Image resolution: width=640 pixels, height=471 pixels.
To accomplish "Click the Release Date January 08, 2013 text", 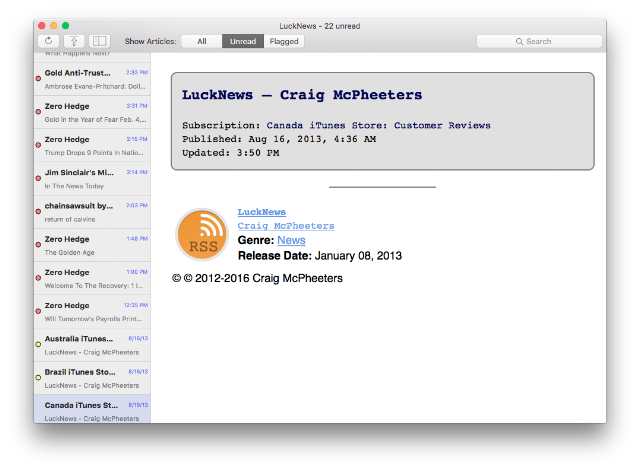I will click(x=320, y=256).
